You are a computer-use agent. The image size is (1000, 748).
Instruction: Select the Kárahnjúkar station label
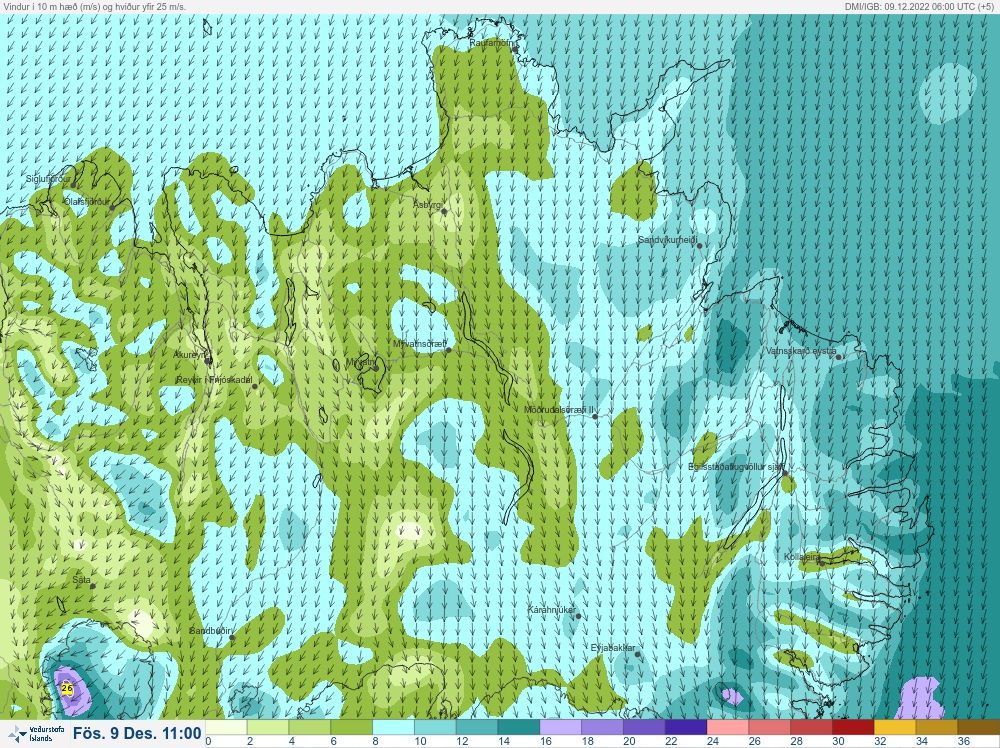[552, 610]
